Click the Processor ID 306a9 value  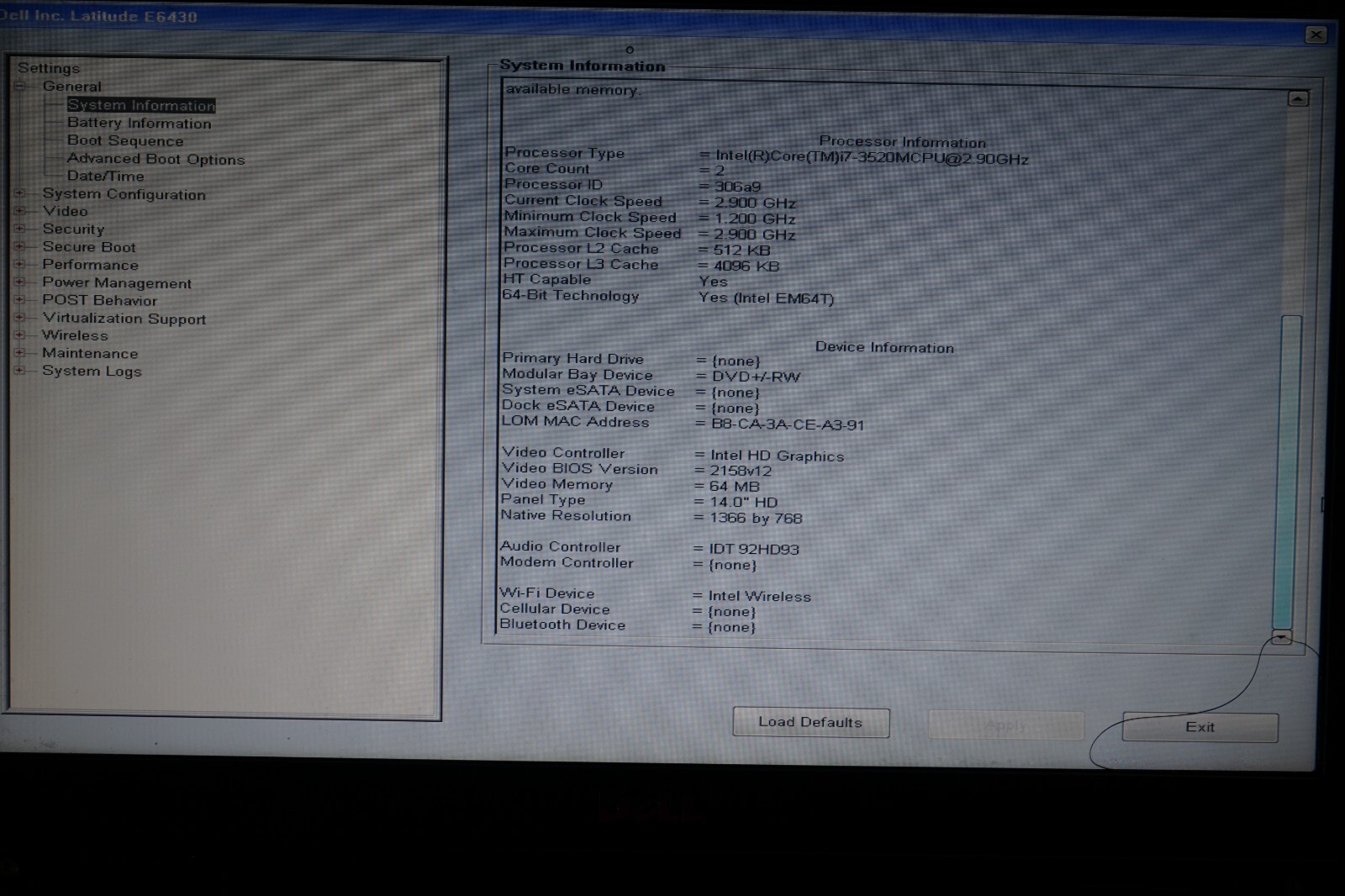pyautogui.click(x=737, y=187)
